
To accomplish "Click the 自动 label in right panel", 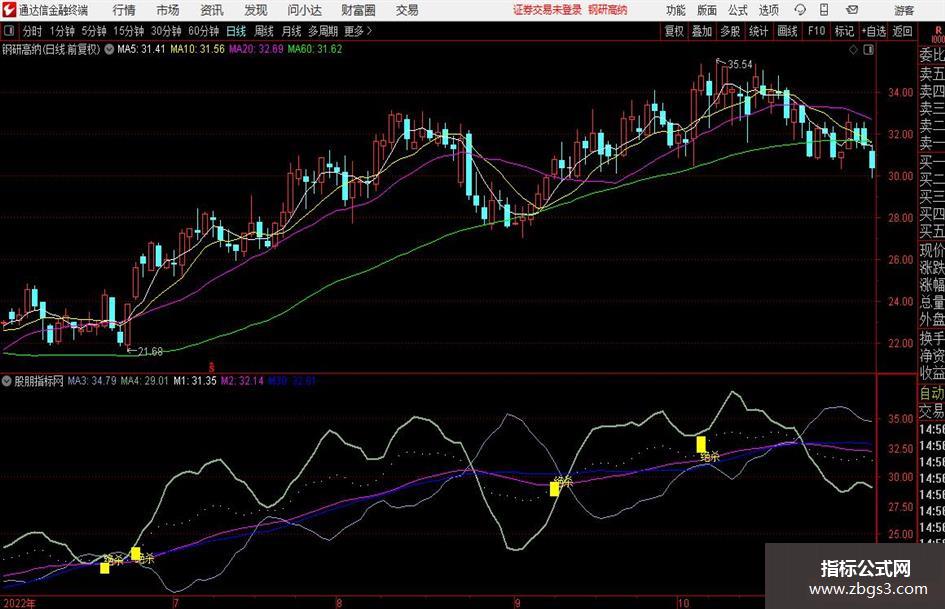I will pyautogui.click(x=932, y=393).
